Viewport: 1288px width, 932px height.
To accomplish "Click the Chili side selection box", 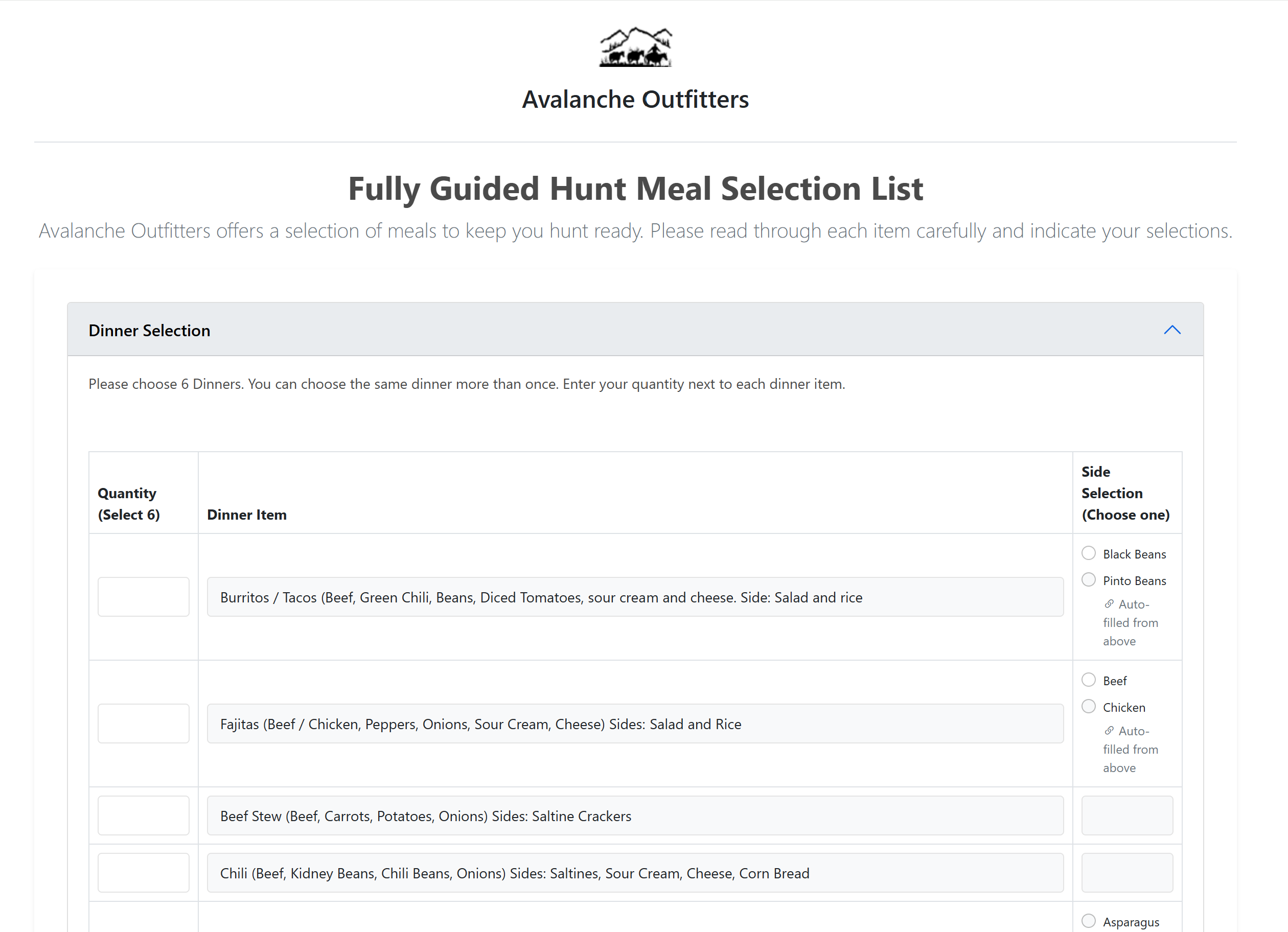I will tap(1126, 872).
